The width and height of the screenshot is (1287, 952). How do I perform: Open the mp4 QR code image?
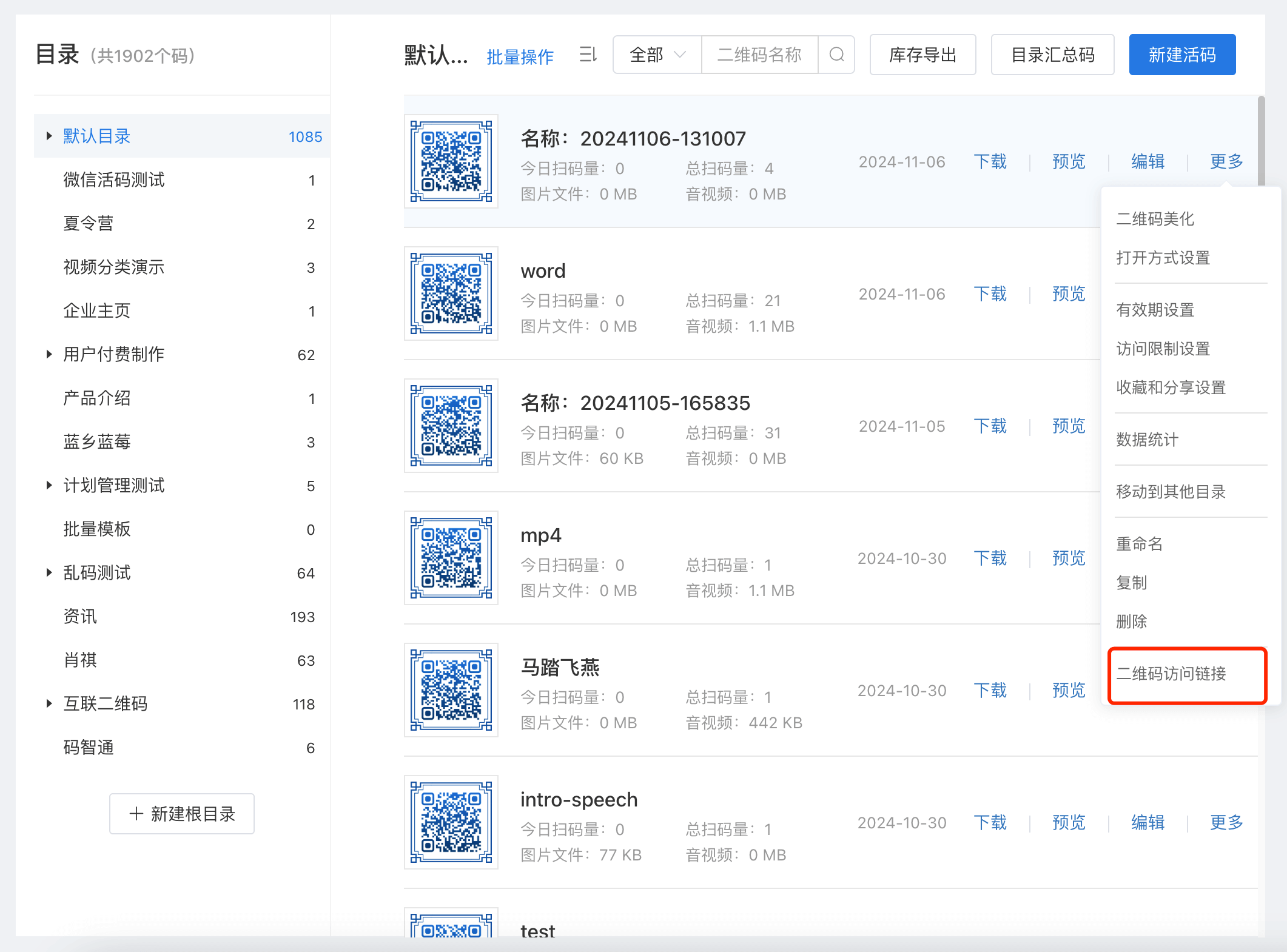(x=451, y=558)
